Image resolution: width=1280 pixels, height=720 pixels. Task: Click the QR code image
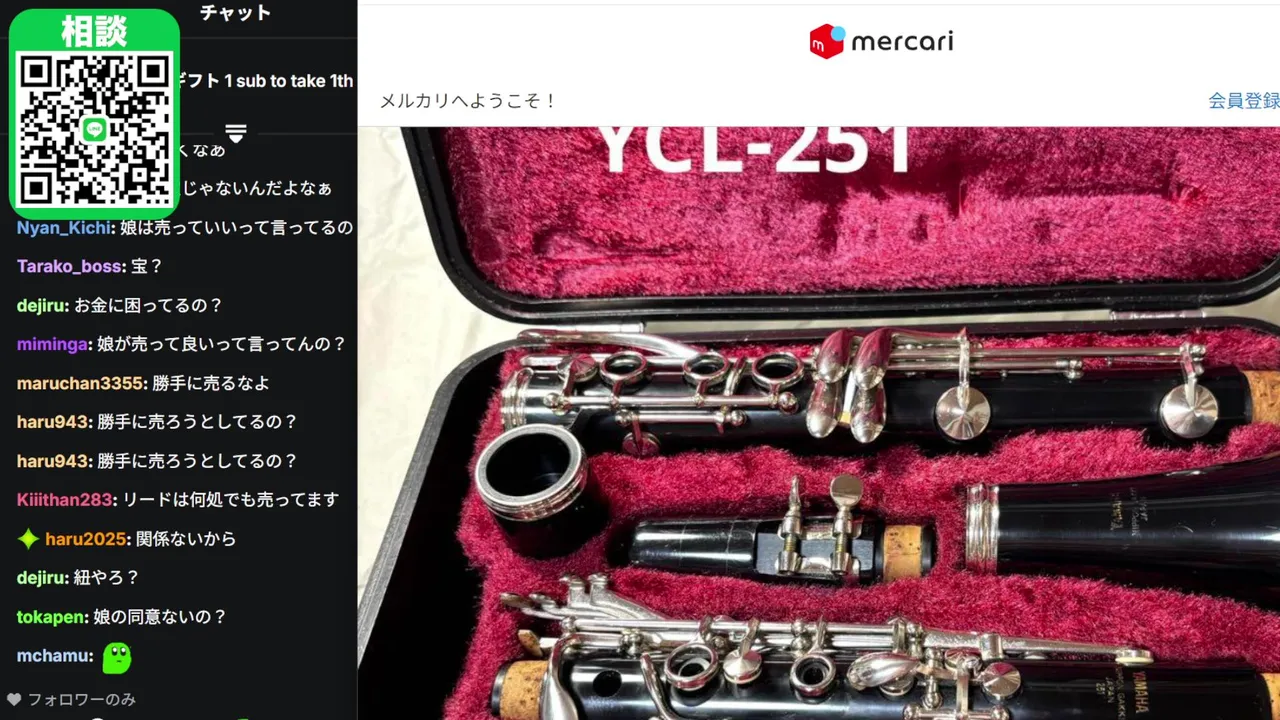click(95, 129)
